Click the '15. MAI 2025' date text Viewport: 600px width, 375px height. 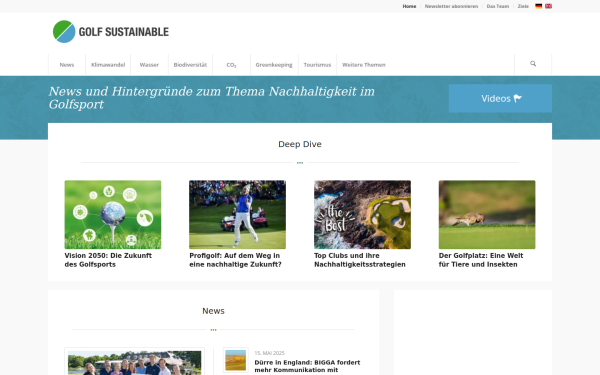coord(269,353)
